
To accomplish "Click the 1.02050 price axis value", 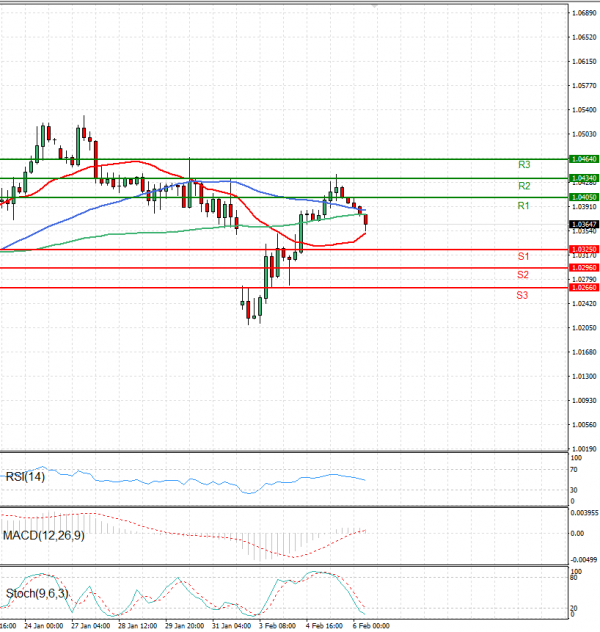I will pyautogui.click(x=584, y=328).
